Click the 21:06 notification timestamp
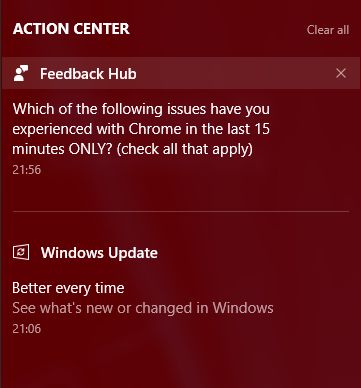This screenshot has width=361, height=388. click(x=27, y=329)
